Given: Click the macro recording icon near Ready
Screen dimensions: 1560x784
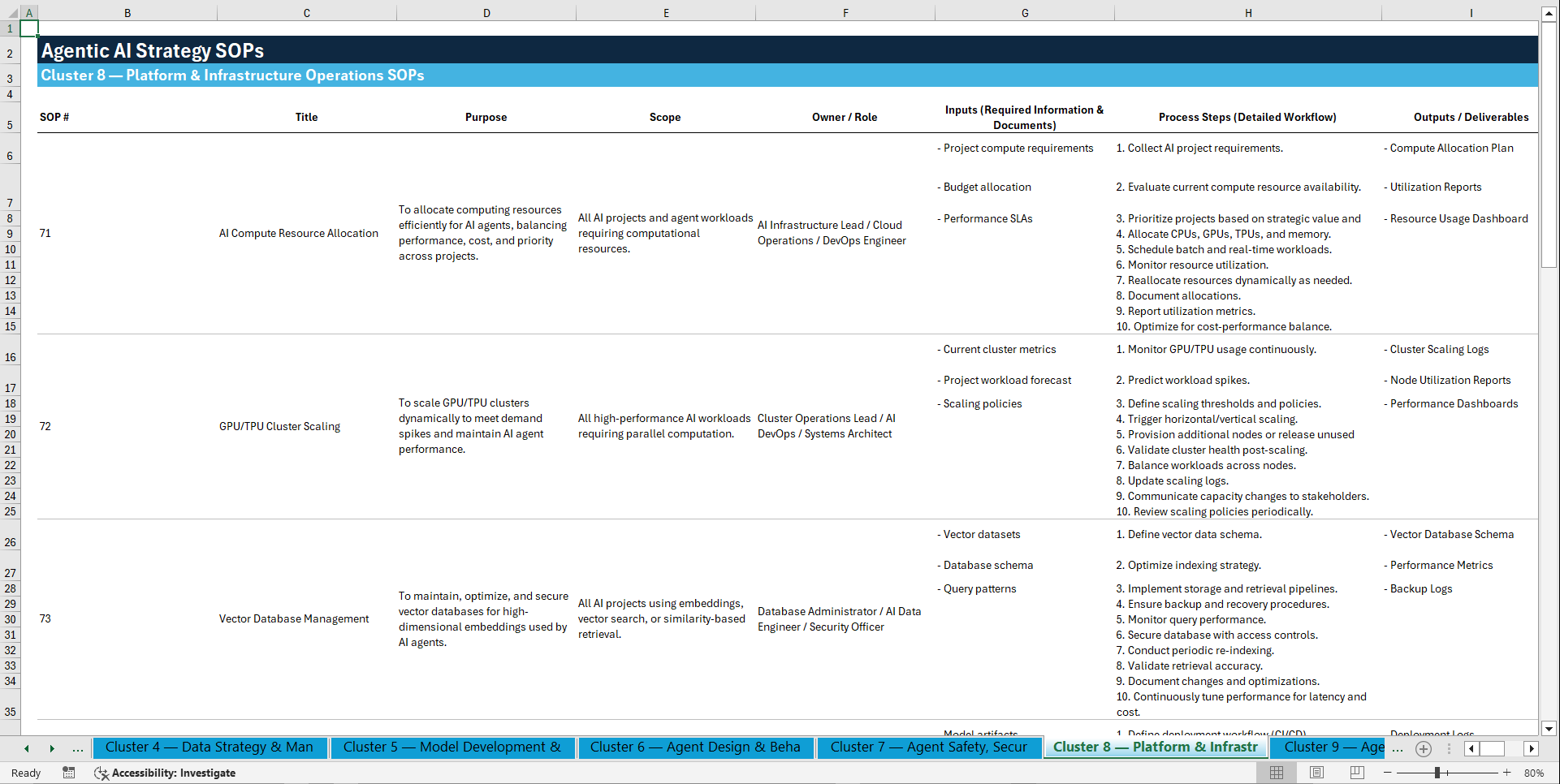Looking at the screenshot, I should (x=69, y=773).
